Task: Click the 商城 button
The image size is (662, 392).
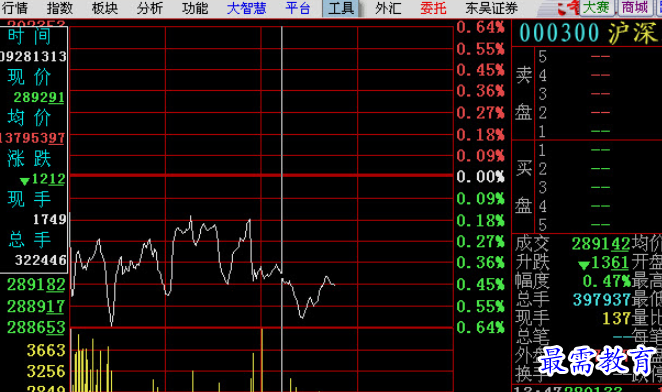Action: (x=635, y=7)
